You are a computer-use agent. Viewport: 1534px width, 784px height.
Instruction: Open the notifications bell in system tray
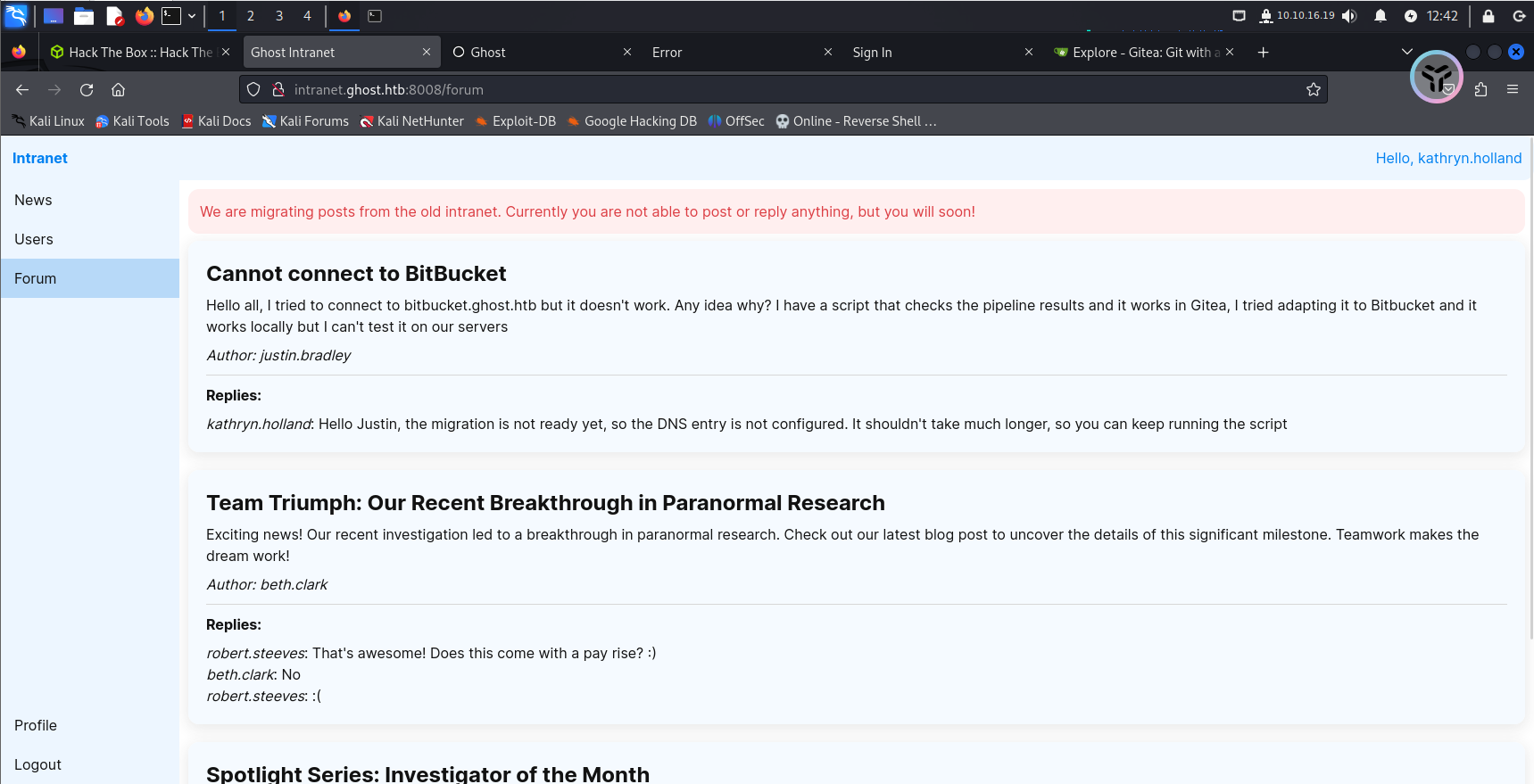point(1380,16)
